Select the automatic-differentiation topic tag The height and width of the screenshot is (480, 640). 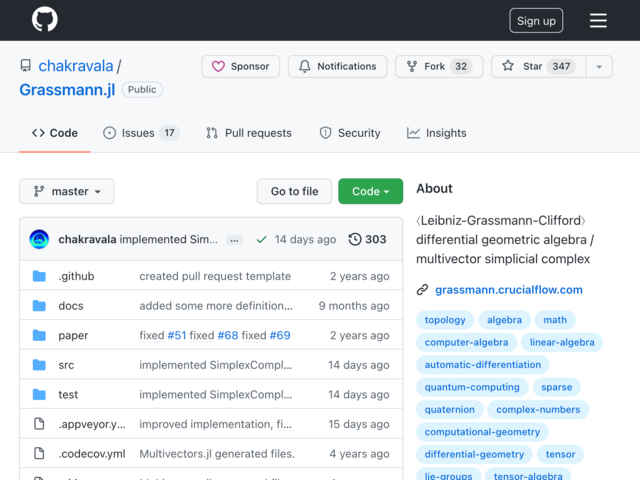point(482,365)
